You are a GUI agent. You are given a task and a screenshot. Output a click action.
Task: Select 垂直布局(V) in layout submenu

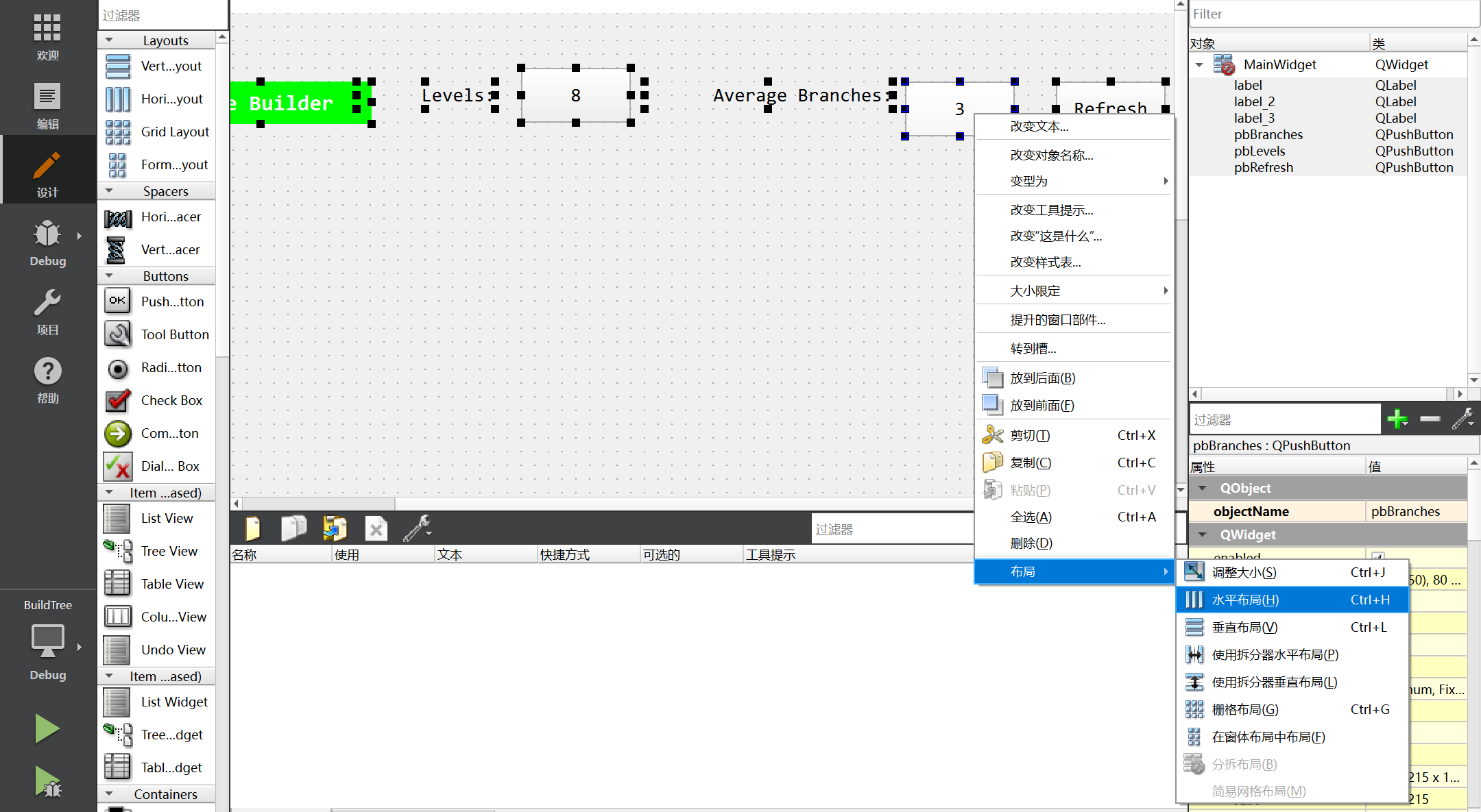[1292, 628]
